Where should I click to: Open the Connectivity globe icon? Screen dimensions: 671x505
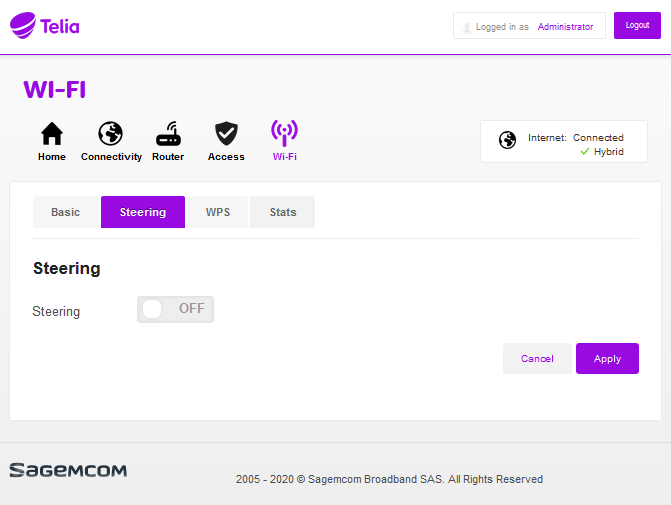111,134
